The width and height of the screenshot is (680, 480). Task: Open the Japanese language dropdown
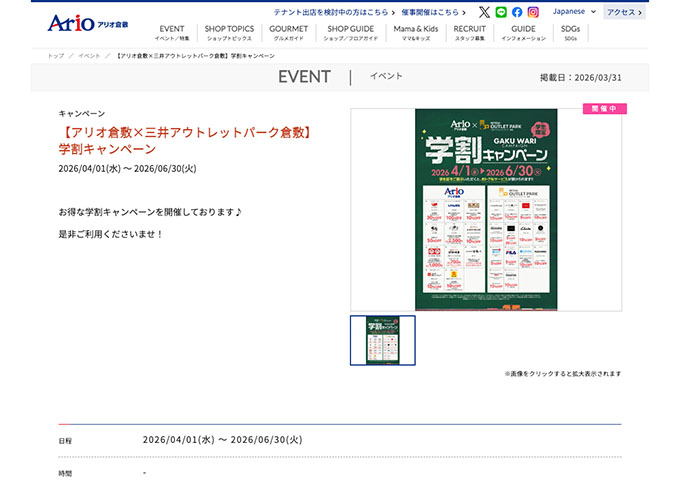(574, 12)
